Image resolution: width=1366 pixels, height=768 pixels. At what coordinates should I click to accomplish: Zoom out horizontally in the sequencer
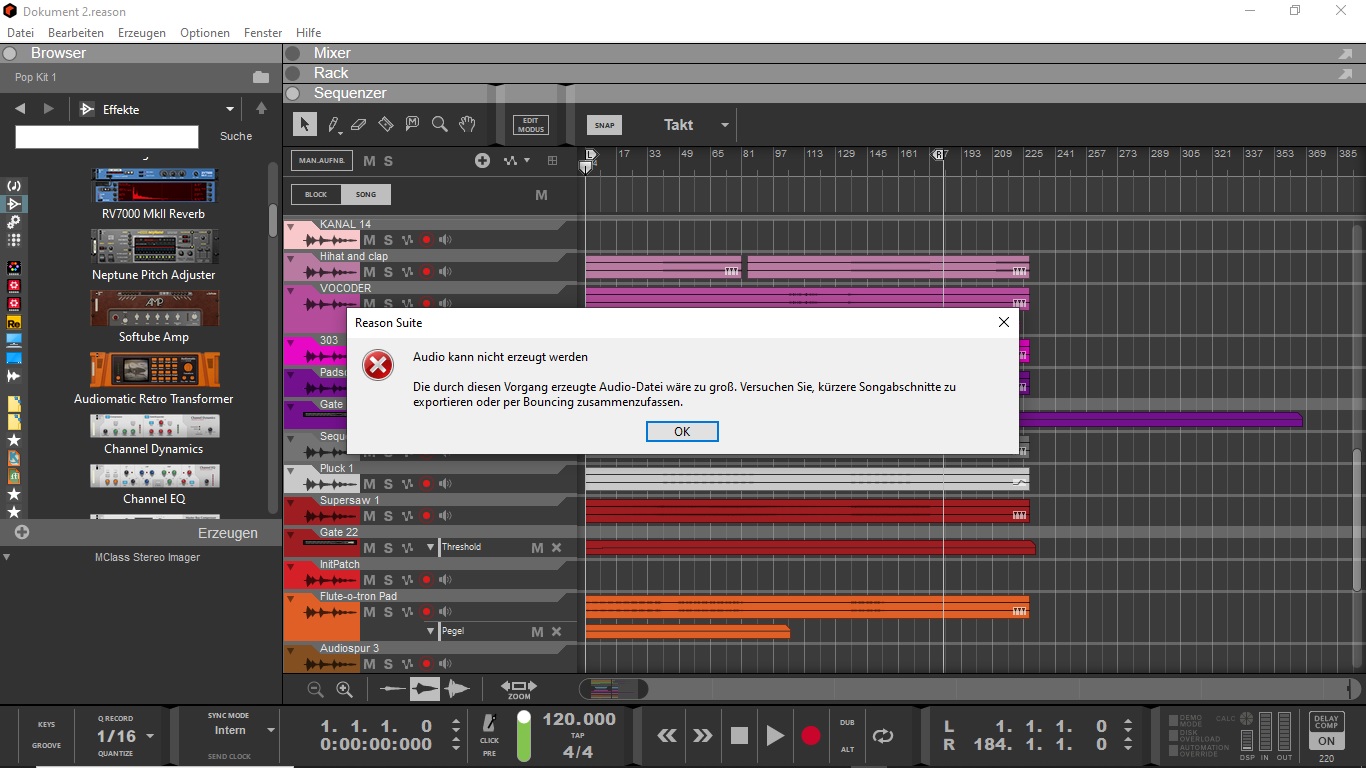coord(315,689)
